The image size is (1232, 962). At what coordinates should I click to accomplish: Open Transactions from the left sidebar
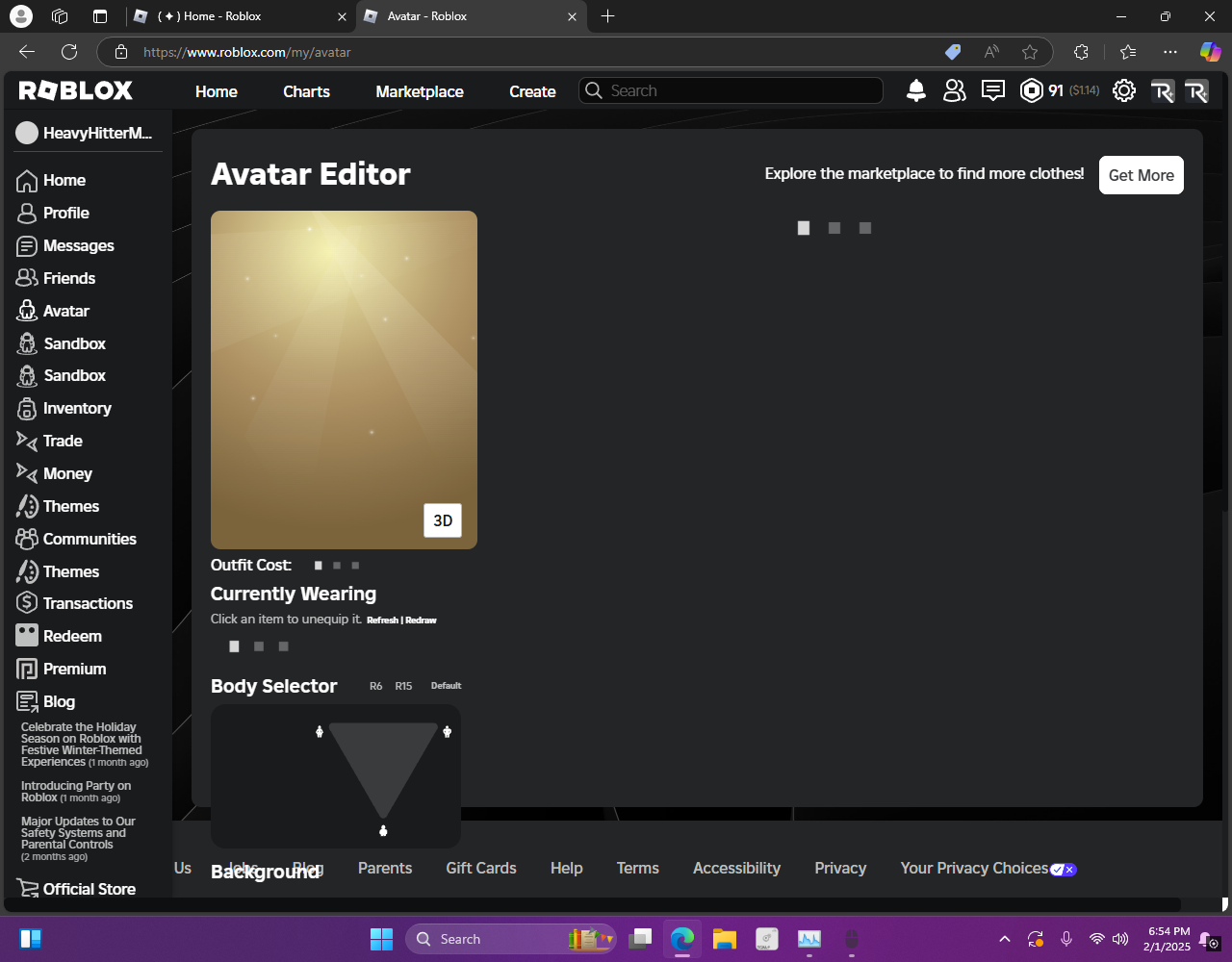coord(87,603)
